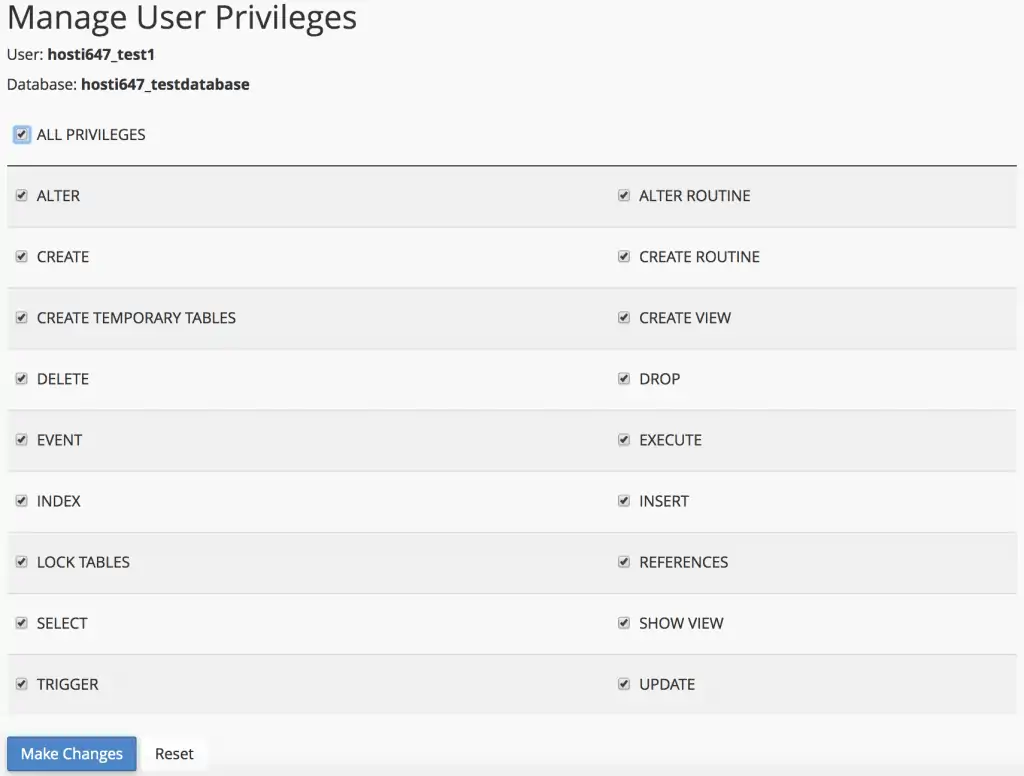Disable the INDEX privilege checkbox

(x=21, y=501)
